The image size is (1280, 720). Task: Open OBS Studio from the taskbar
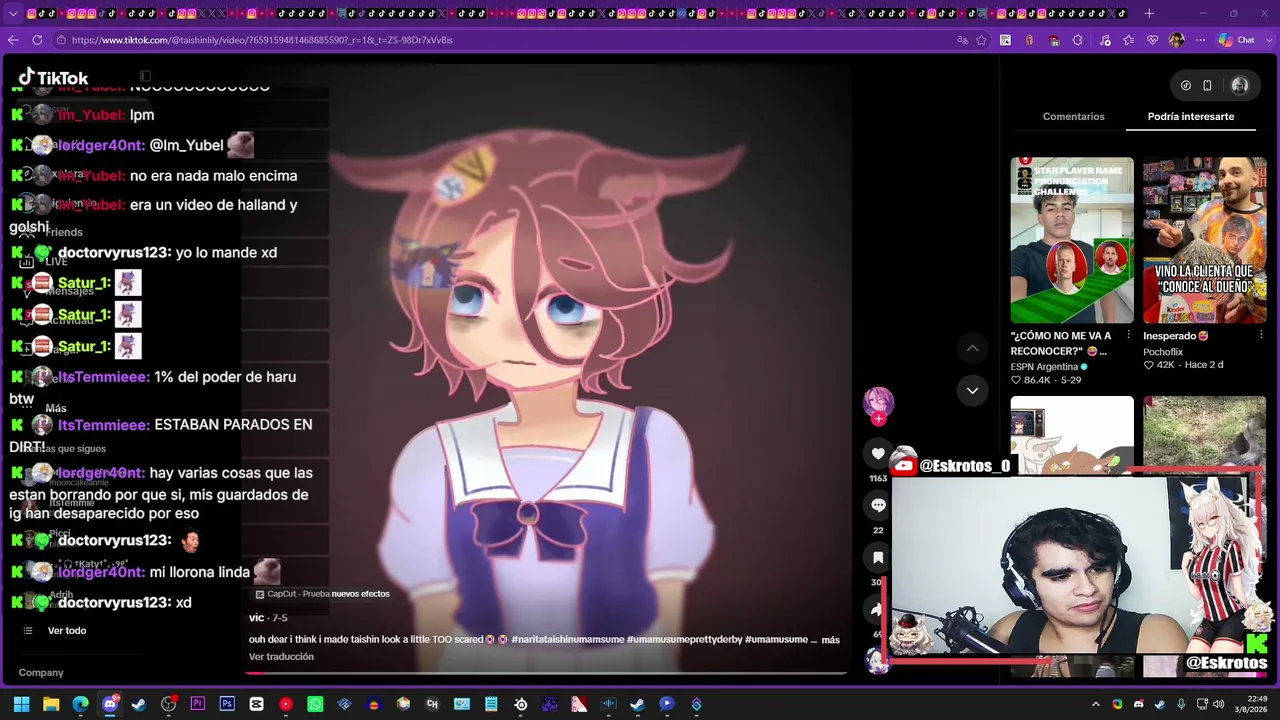[169, 704]
